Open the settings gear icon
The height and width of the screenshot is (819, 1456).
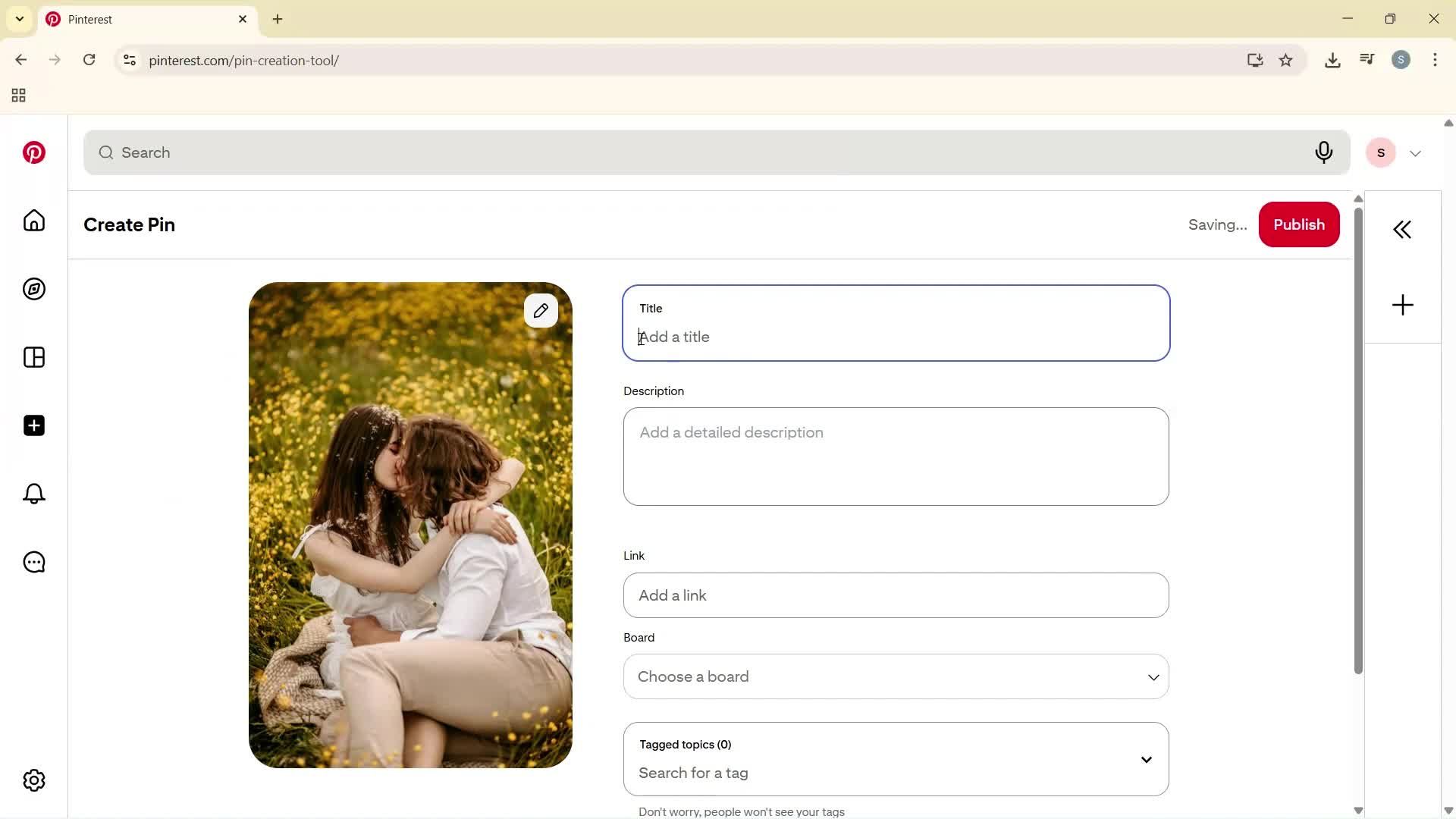click(33, 780)
